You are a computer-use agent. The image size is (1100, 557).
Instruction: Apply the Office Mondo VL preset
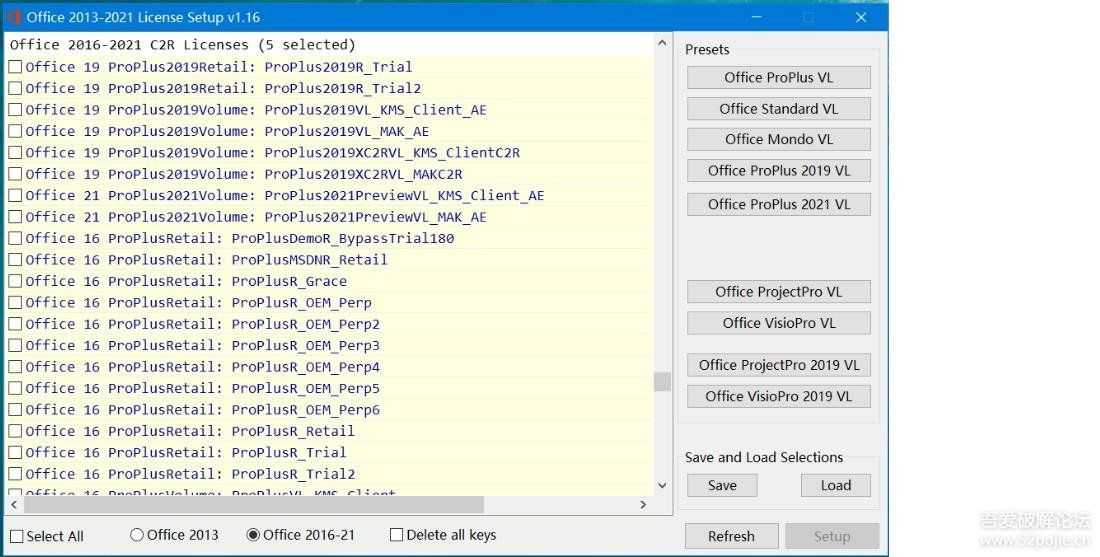[778, 139]
